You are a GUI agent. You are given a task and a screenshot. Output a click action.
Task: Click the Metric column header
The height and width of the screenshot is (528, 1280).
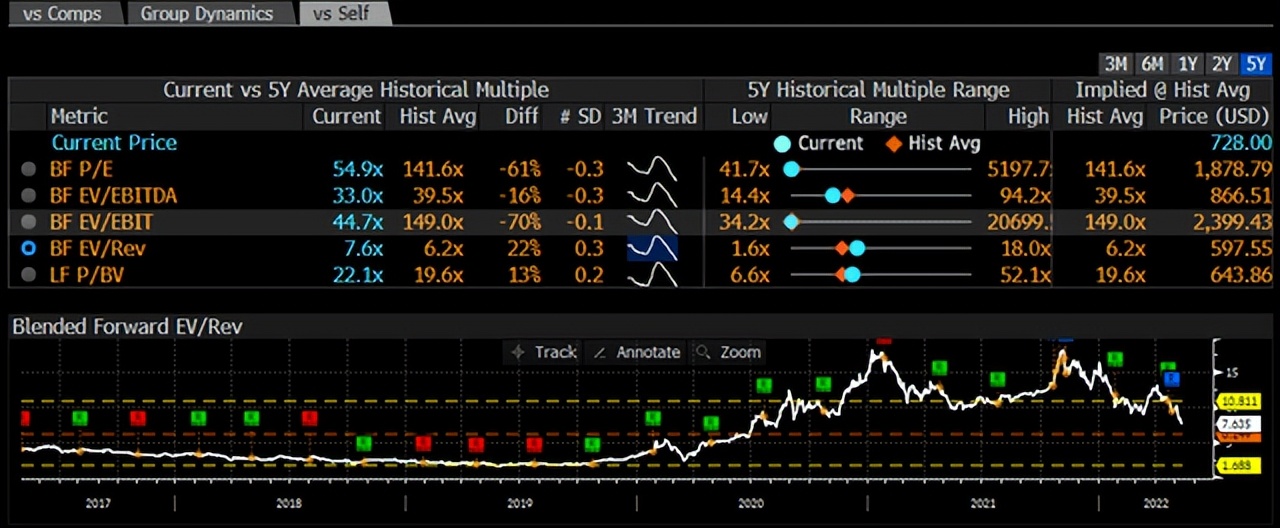coord(79,116)
